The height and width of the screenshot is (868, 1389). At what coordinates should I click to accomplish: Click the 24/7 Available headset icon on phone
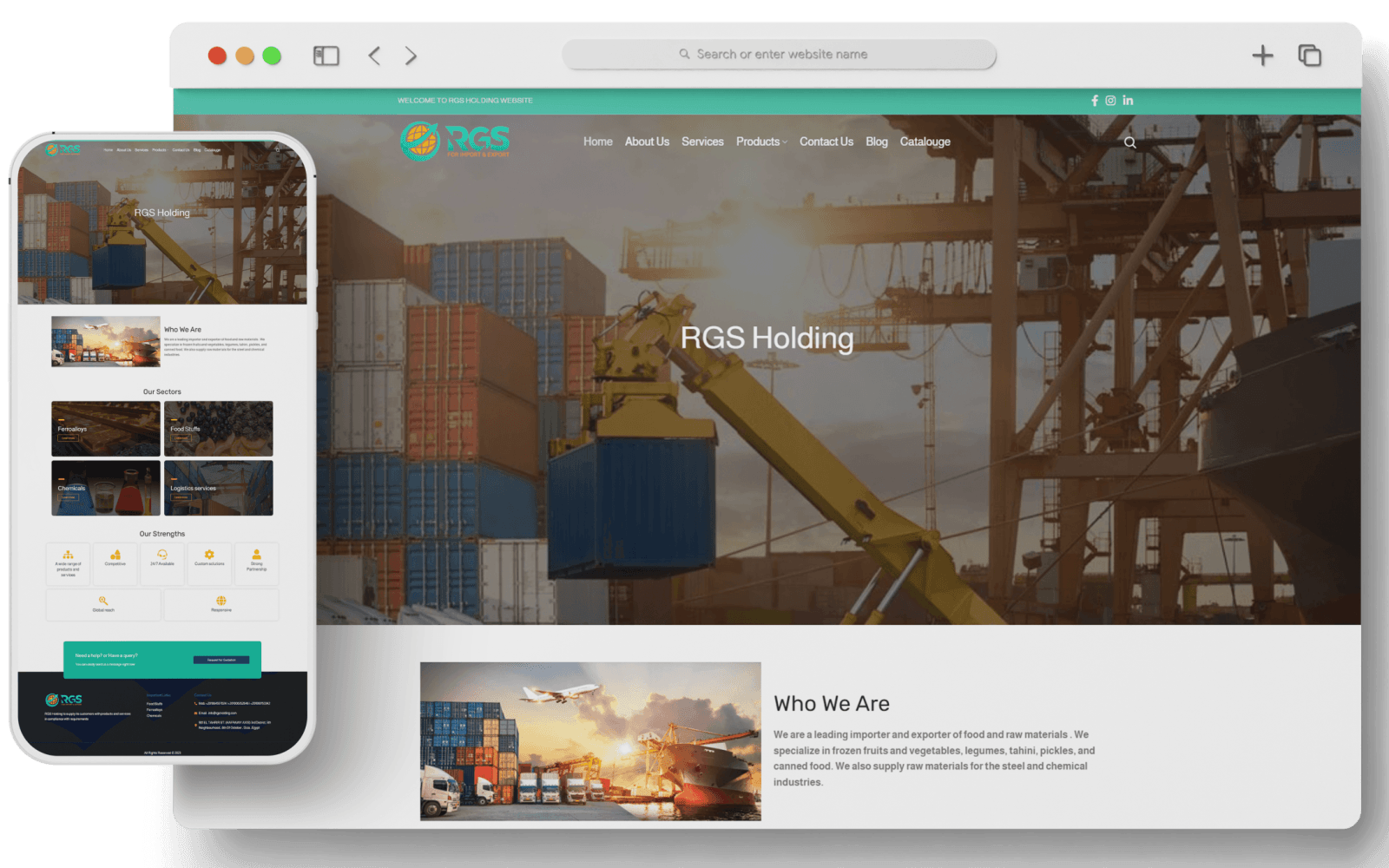(x=162, y=554)
